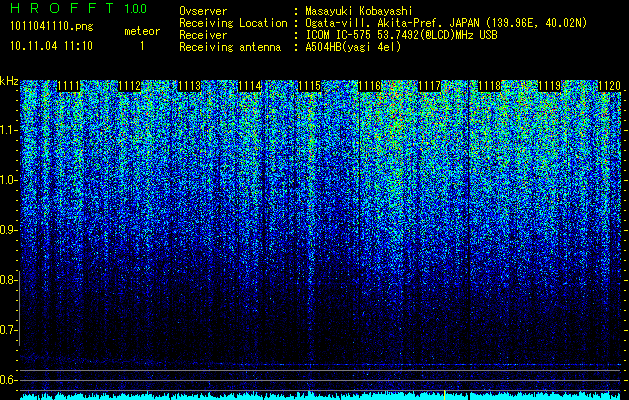Click the 1116 time marker
Image resolution: width=629 pixels, height=400 pixels.
click(x=370, y=86)
